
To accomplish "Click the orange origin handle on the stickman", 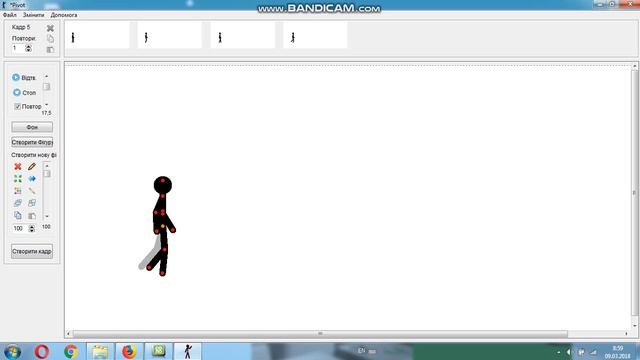I will pyautogui.click(x=162, y=226).
